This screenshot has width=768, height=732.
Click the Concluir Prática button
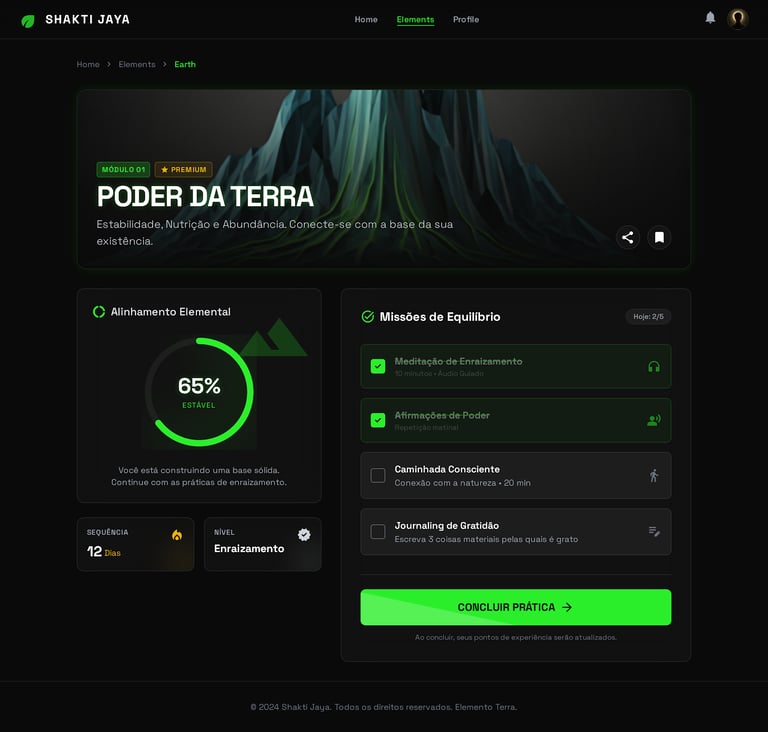click(516, 607)
